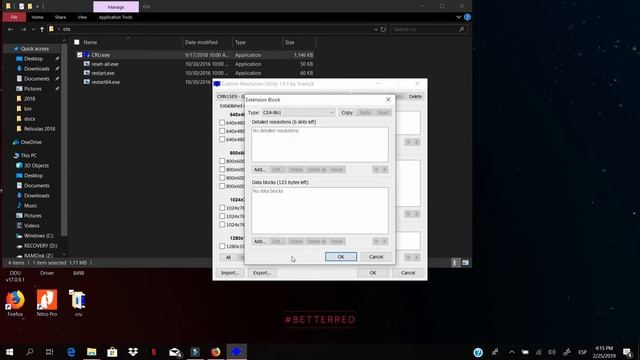Open the View ribbon tab
The height and width of the screenshot is (360, 640).
point(82,17)
